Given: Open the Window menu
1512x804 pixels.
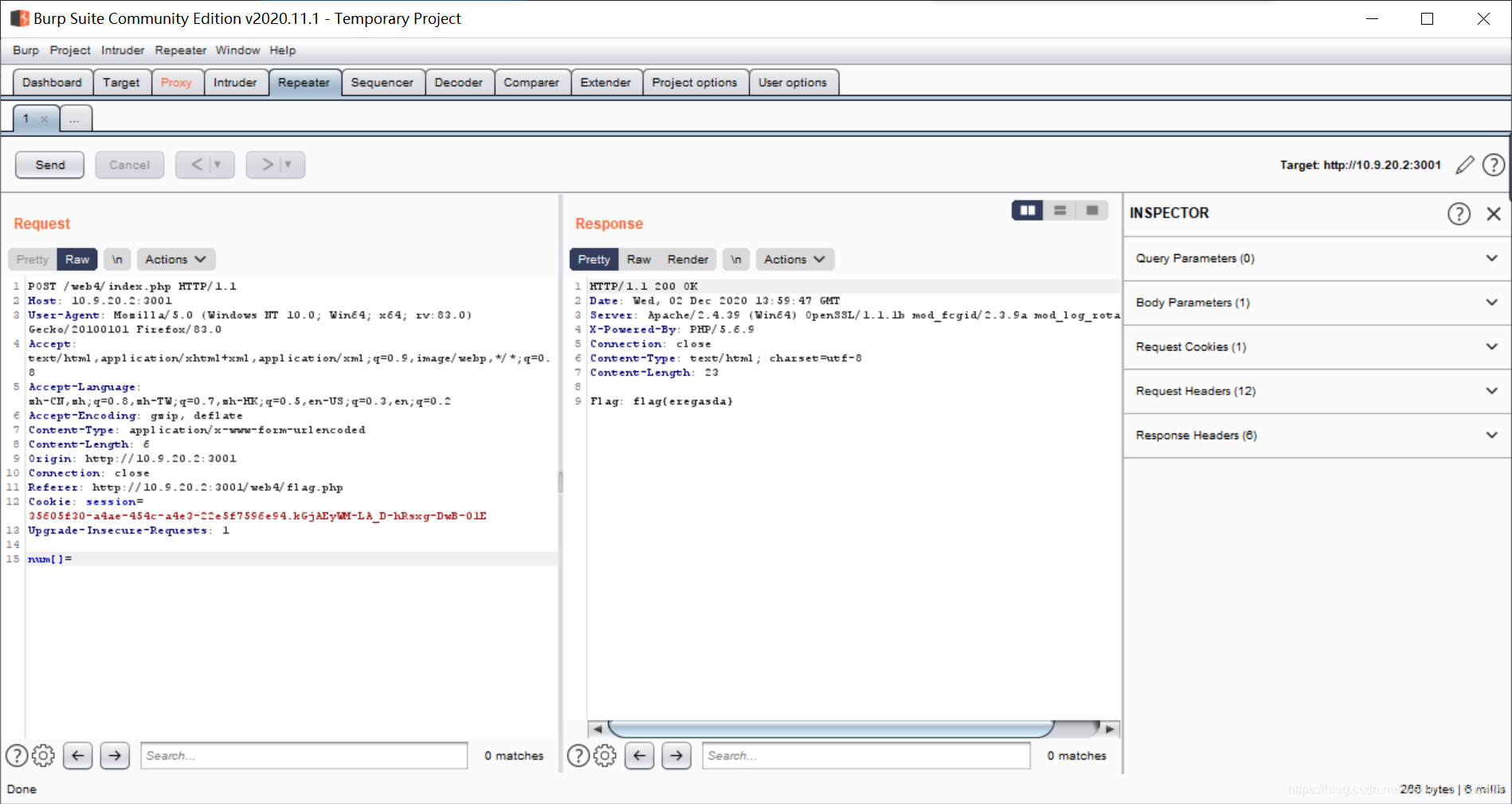Looking at the screenshot, I should coord(237,50).
